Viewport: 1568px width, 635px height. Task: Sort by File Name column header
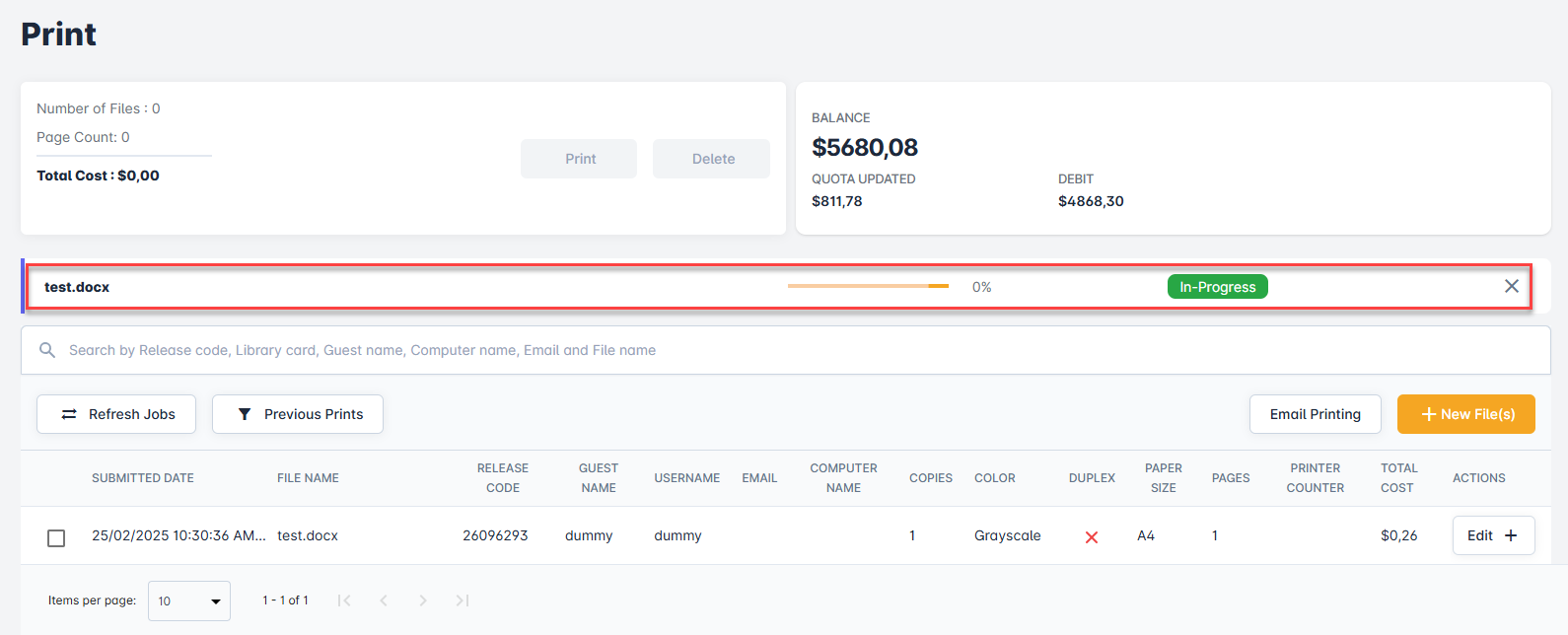click(x=308, y=478)
